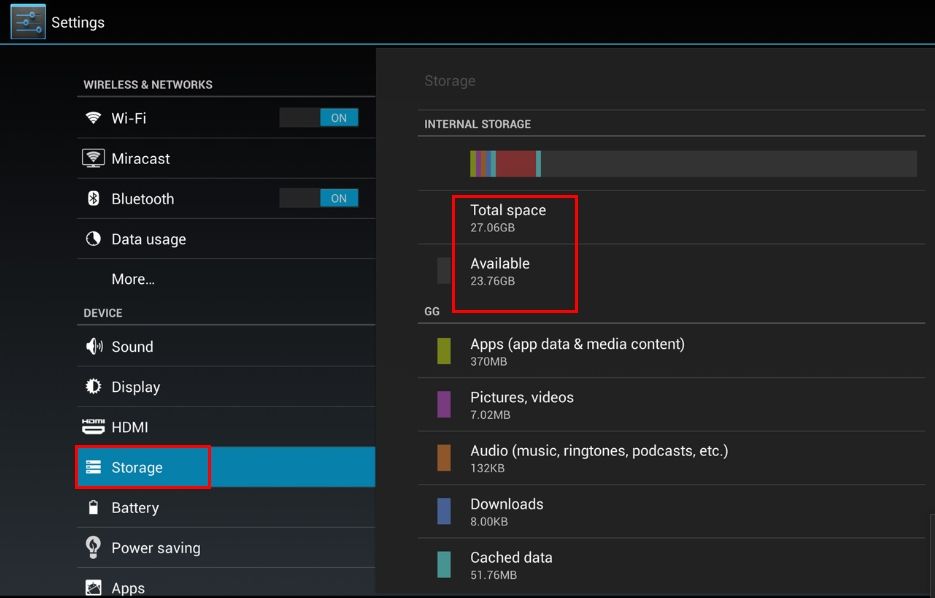Open the Apps settings entry
935x598 pixels.
pyautogui.click(x=128, y=587)
